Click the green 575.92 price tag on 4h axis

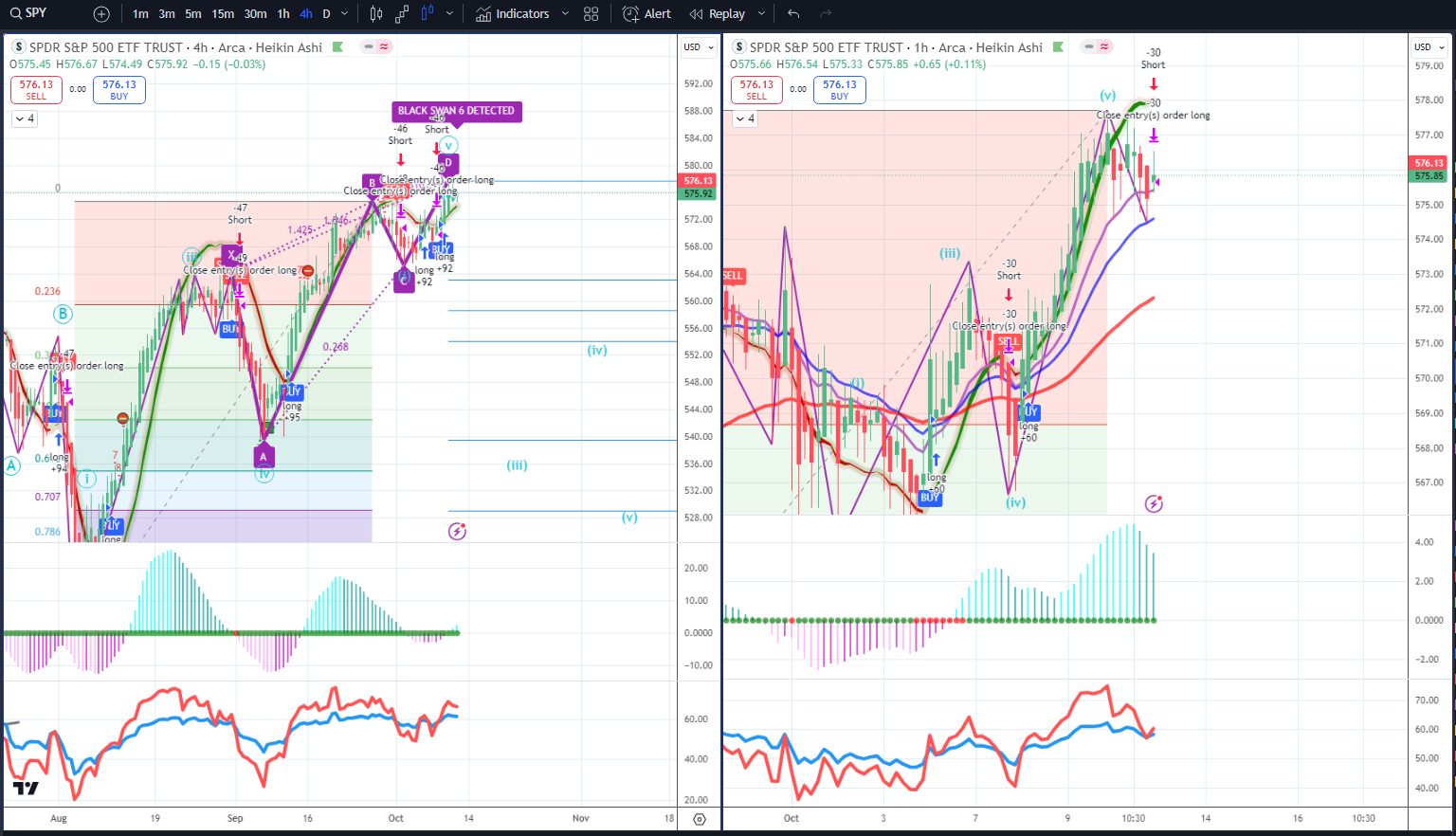699,193
